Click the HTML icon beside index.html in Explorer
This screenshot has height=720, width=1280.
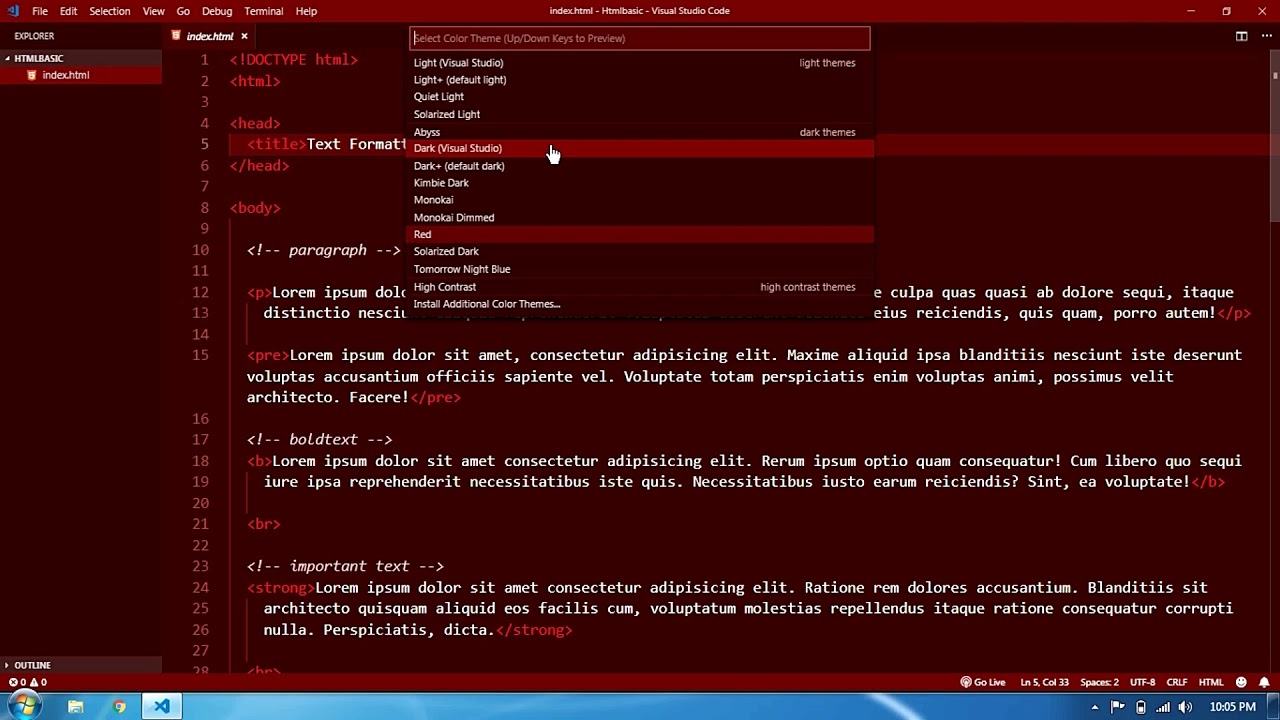pyautogui.click(x=32, y=75)
